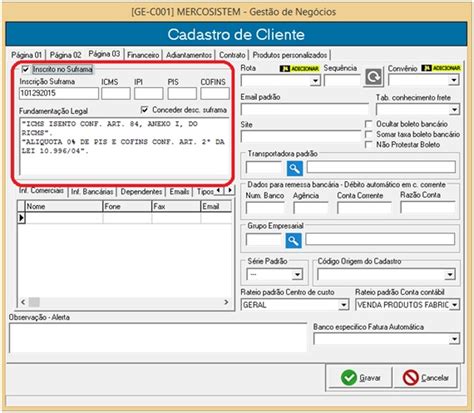
Task: Click the Site input field
Action: [301, 137]
